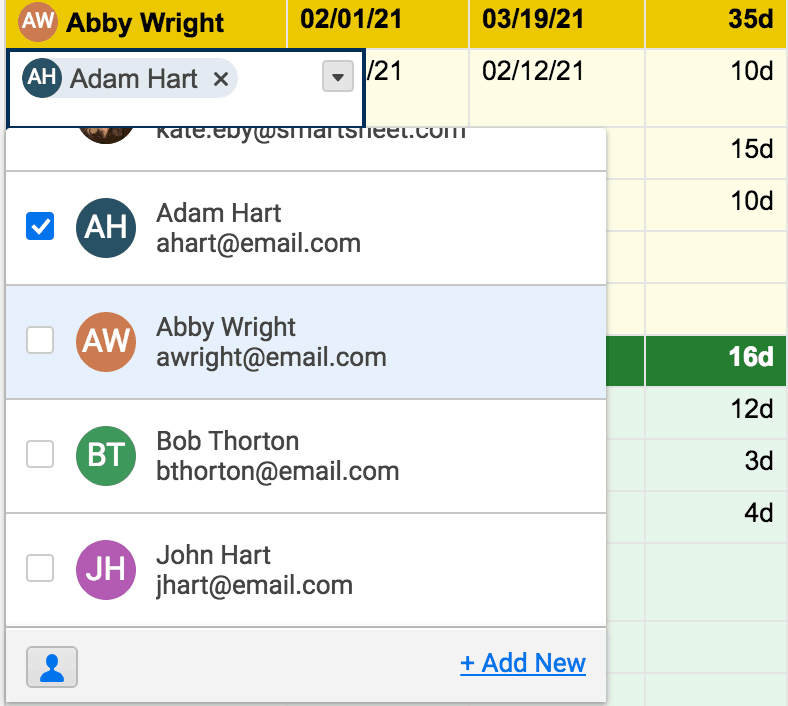Viewport: 788px width, 706px height.
Task: Select the Adam Hart contact entry
Action: pyautogui.click(x=306, y=228)
